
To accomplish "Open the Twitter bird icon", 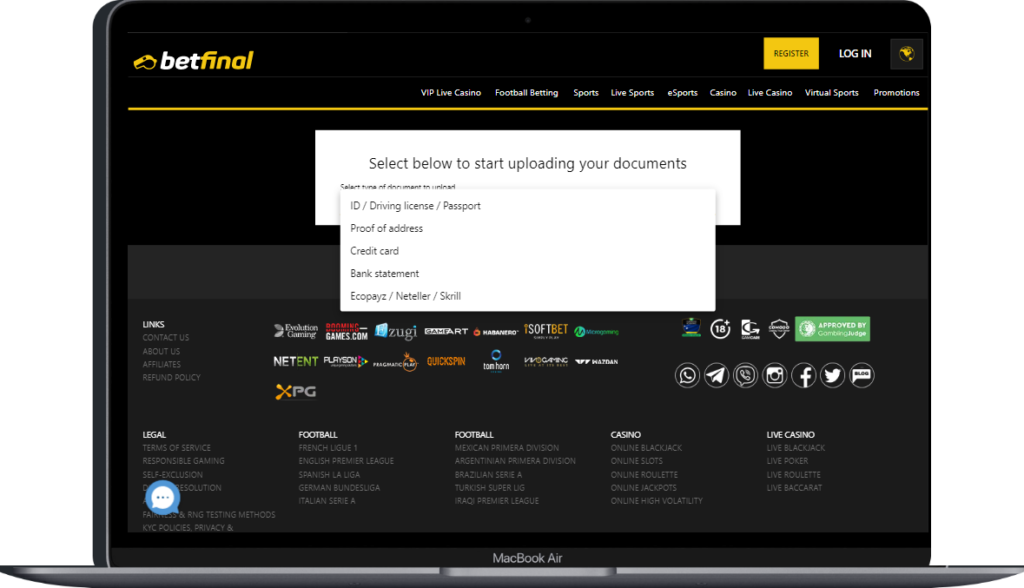I will pyautogui.click(x=832, y=375).
